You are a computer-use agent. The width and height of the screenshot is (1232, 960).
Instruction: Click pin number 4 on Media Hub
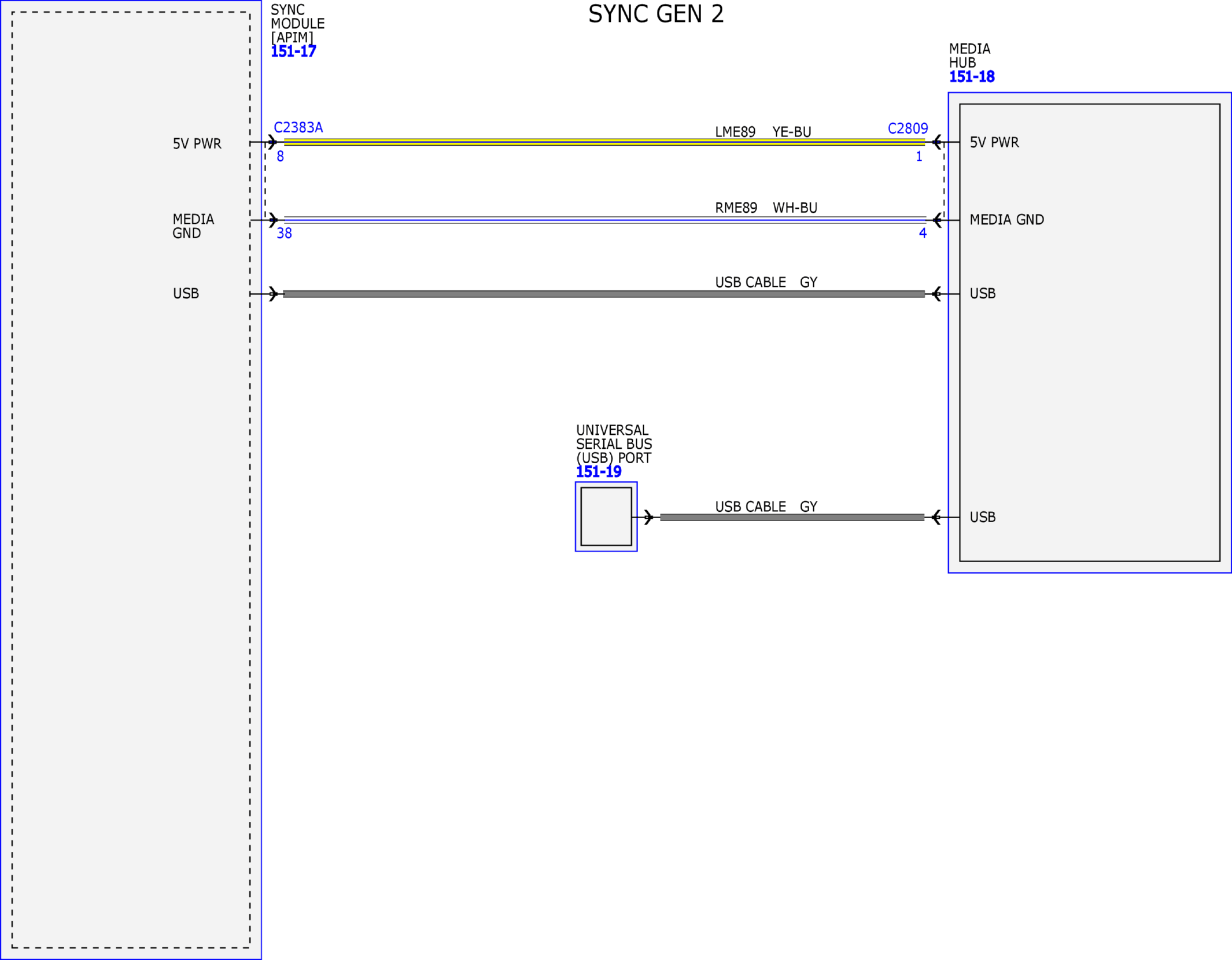[923, 233]
